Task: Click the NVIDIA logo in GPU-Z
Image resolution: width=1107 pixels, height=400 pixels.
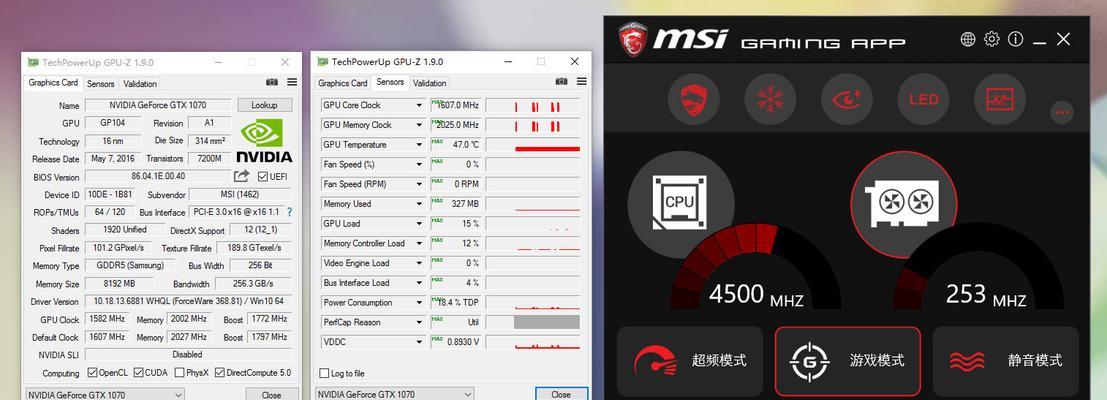Action: (263, 140)
